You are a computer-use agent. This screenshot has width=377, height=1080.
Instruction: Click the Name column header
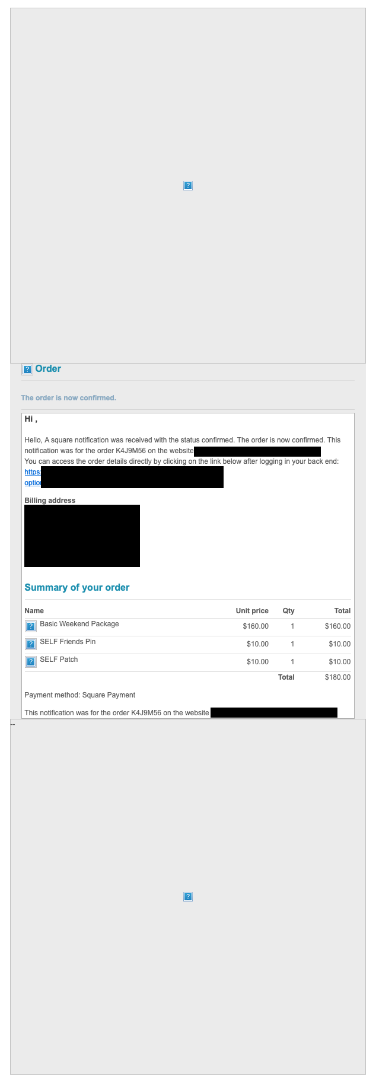click(34, 610)
